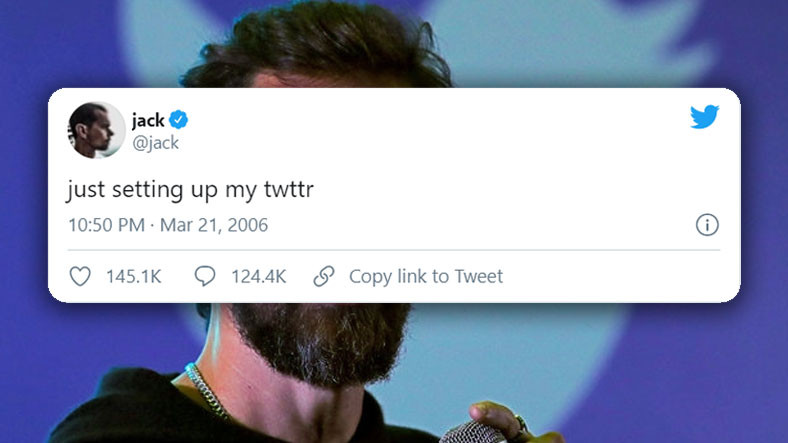The width and height of the screenshot is (788, 443).
Task: Click the Copy link to Tweet text
Action: click(x=426, y=277)
